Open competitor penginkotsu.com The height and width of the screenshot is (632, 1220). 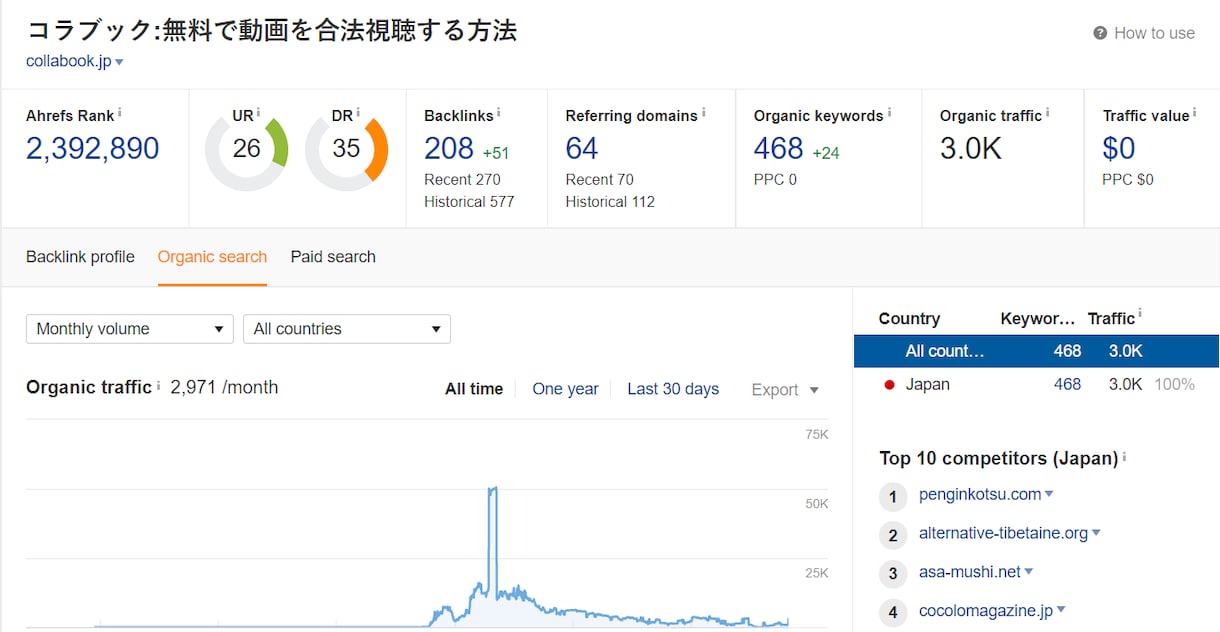980,494
